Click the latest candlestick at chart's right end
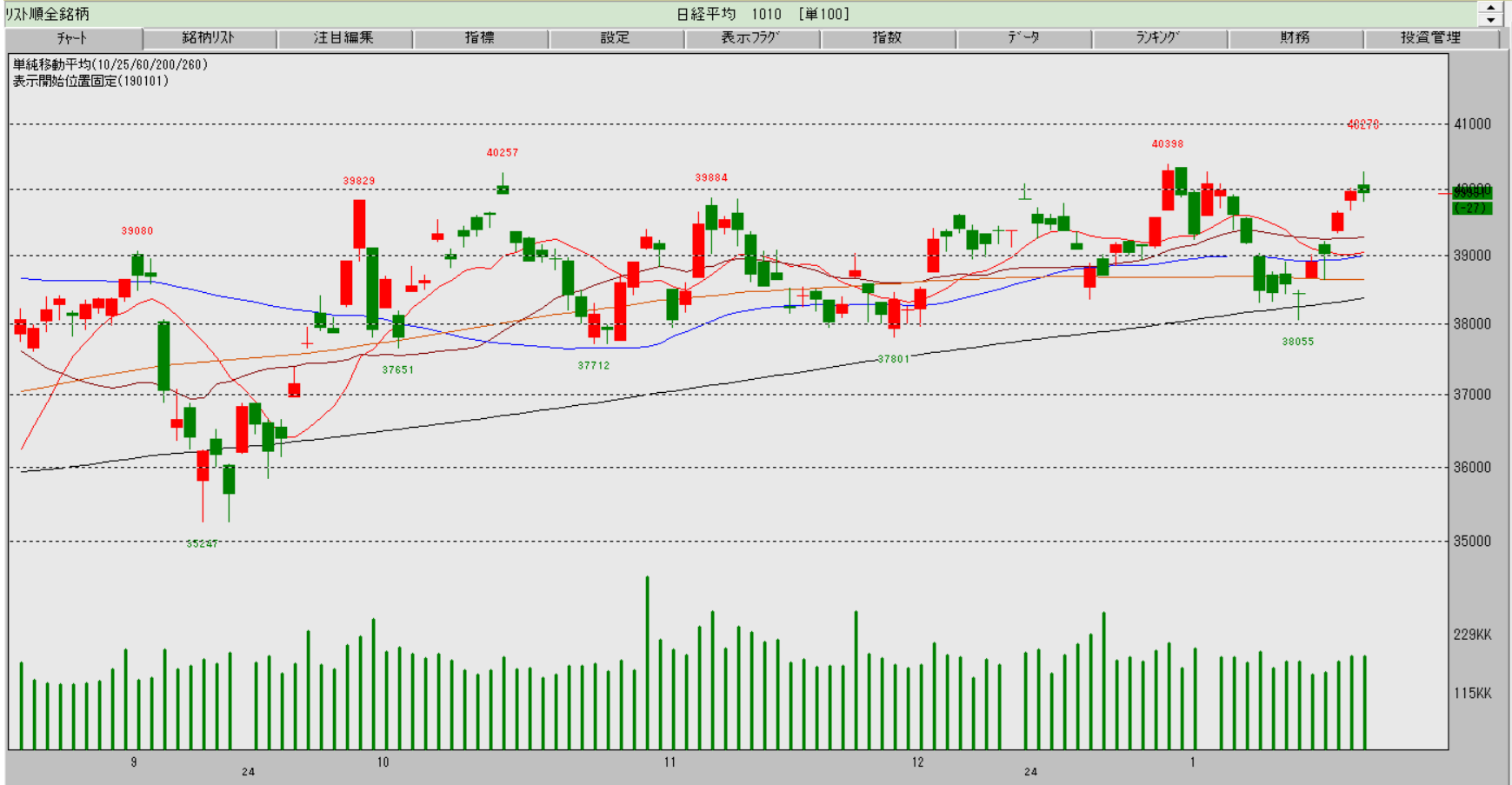The height and width of the screenshot is (785, 1512). point(1363,188)
